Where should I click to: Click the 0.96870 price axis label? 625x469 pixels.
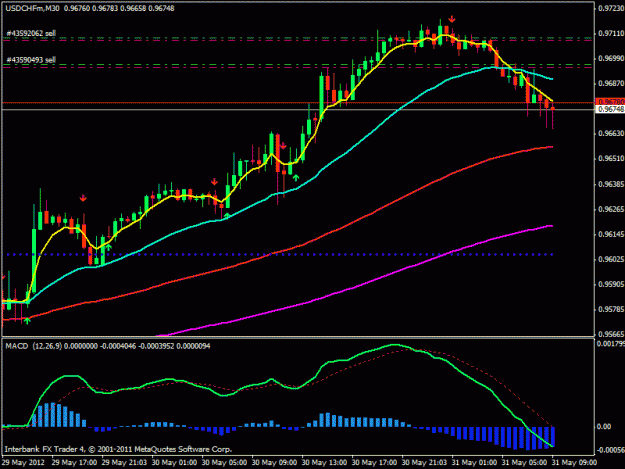tap(611, 83)
